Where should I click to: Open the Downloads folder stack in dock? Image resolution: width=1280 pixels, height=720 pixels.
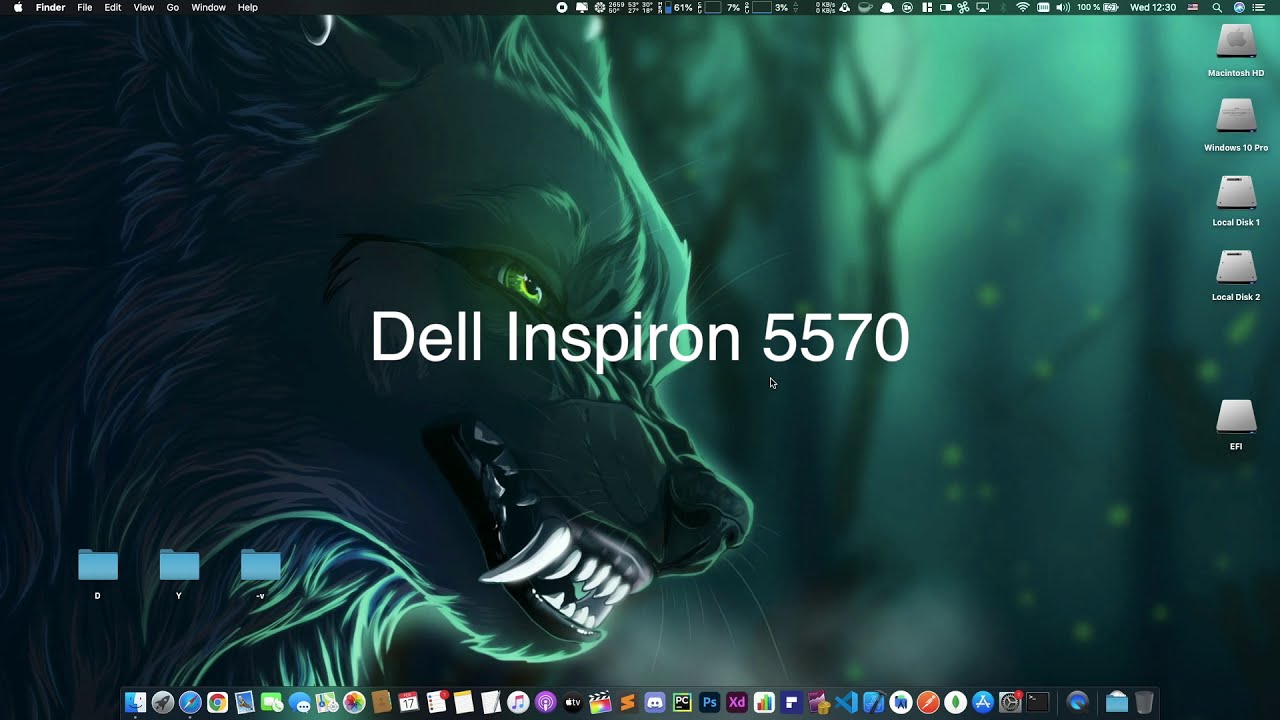1116,703
